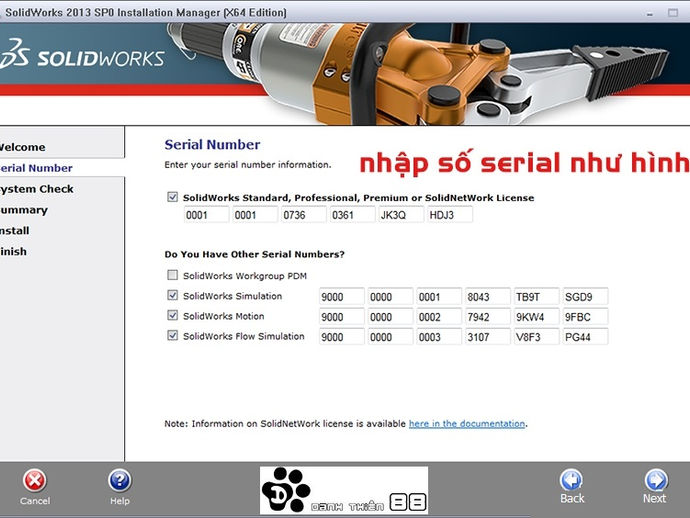Click Motion serial field containing 9KW4
This screenshot has width=690, height=518.
point(536,317)
